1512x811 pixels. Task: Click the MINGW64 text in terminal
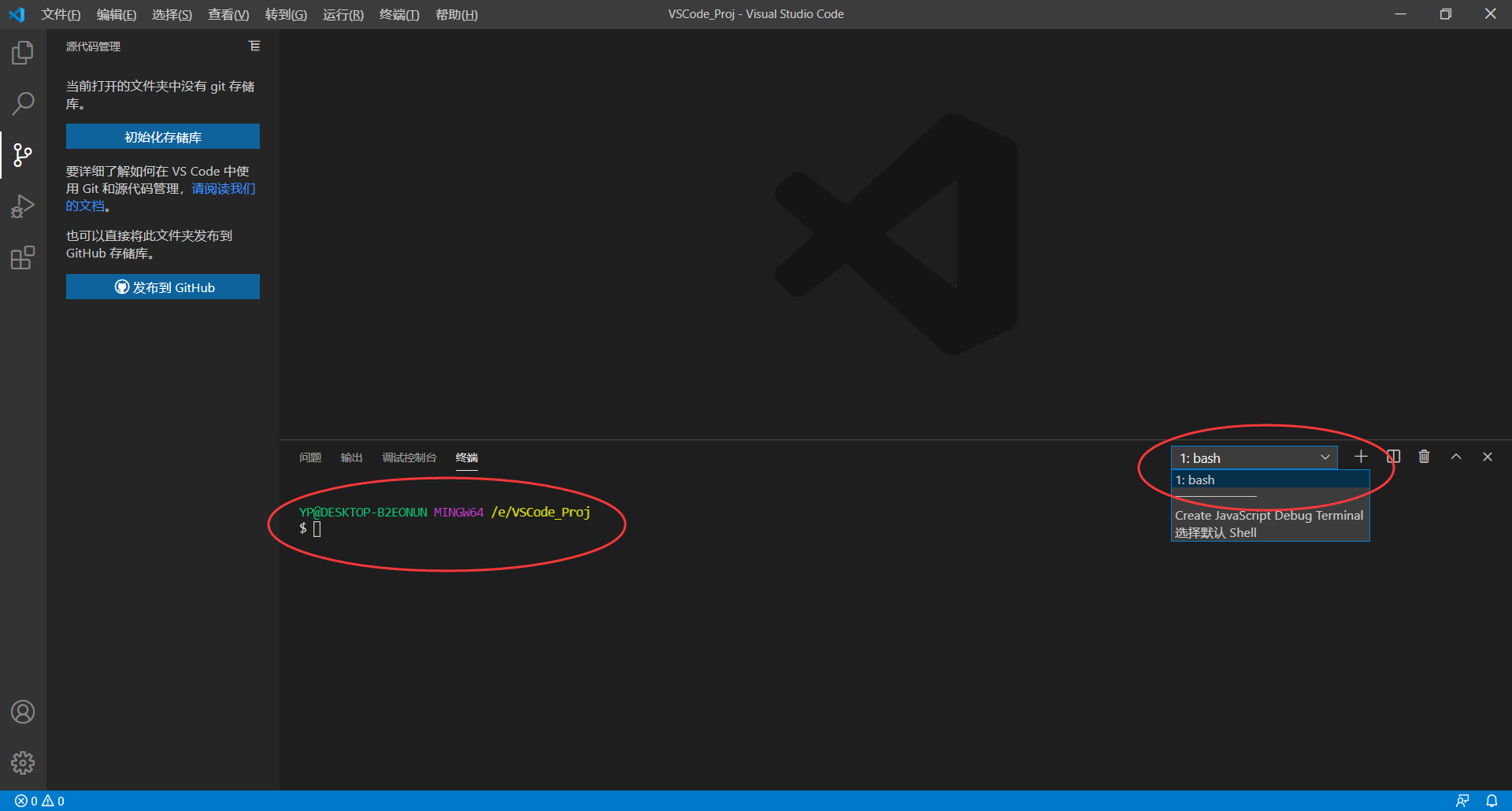[458, 512]
